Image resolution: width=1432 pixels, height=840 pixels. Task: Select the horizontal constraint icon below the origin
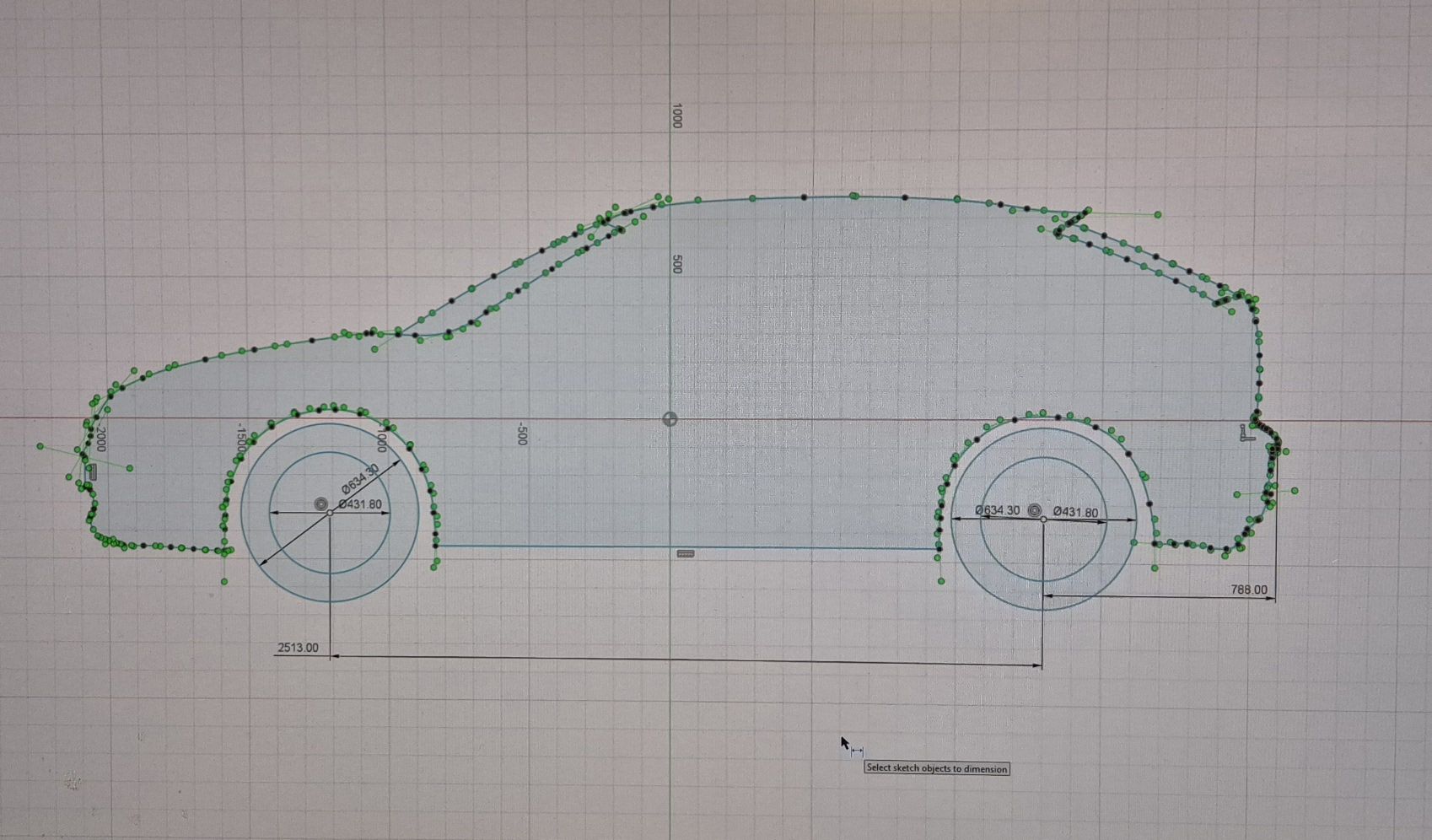click(686, 554)
